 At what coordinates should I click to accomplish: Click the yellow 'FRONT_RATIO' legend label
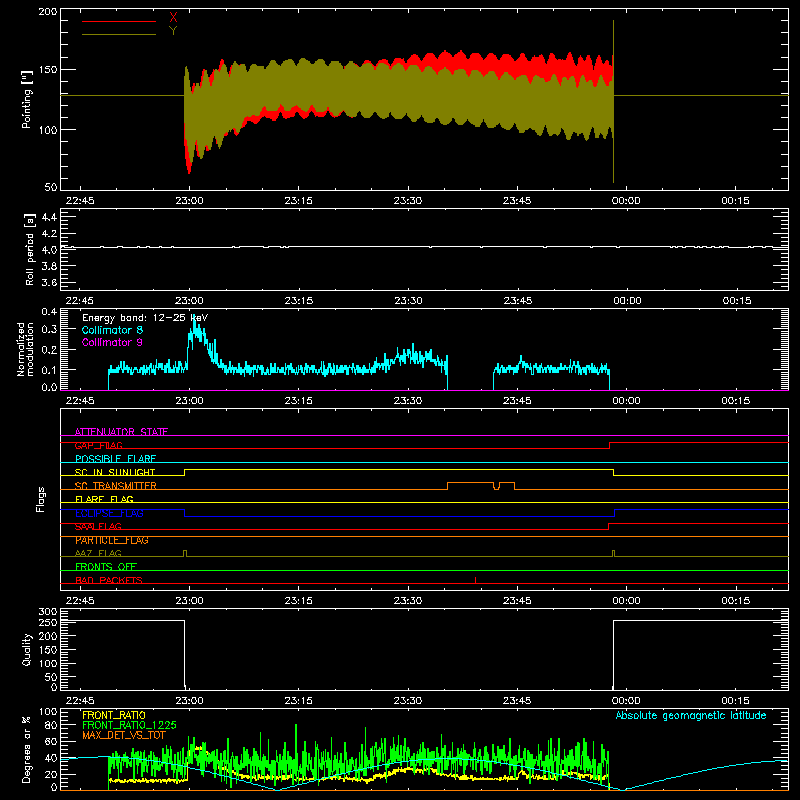114,715
